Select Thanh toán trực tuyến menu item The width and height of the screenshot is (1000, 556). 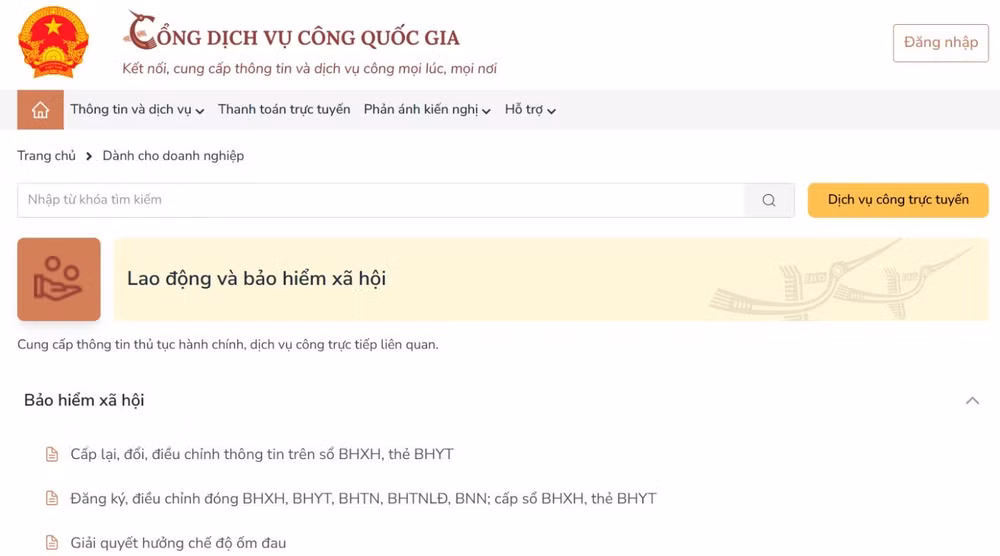[284, 110]
